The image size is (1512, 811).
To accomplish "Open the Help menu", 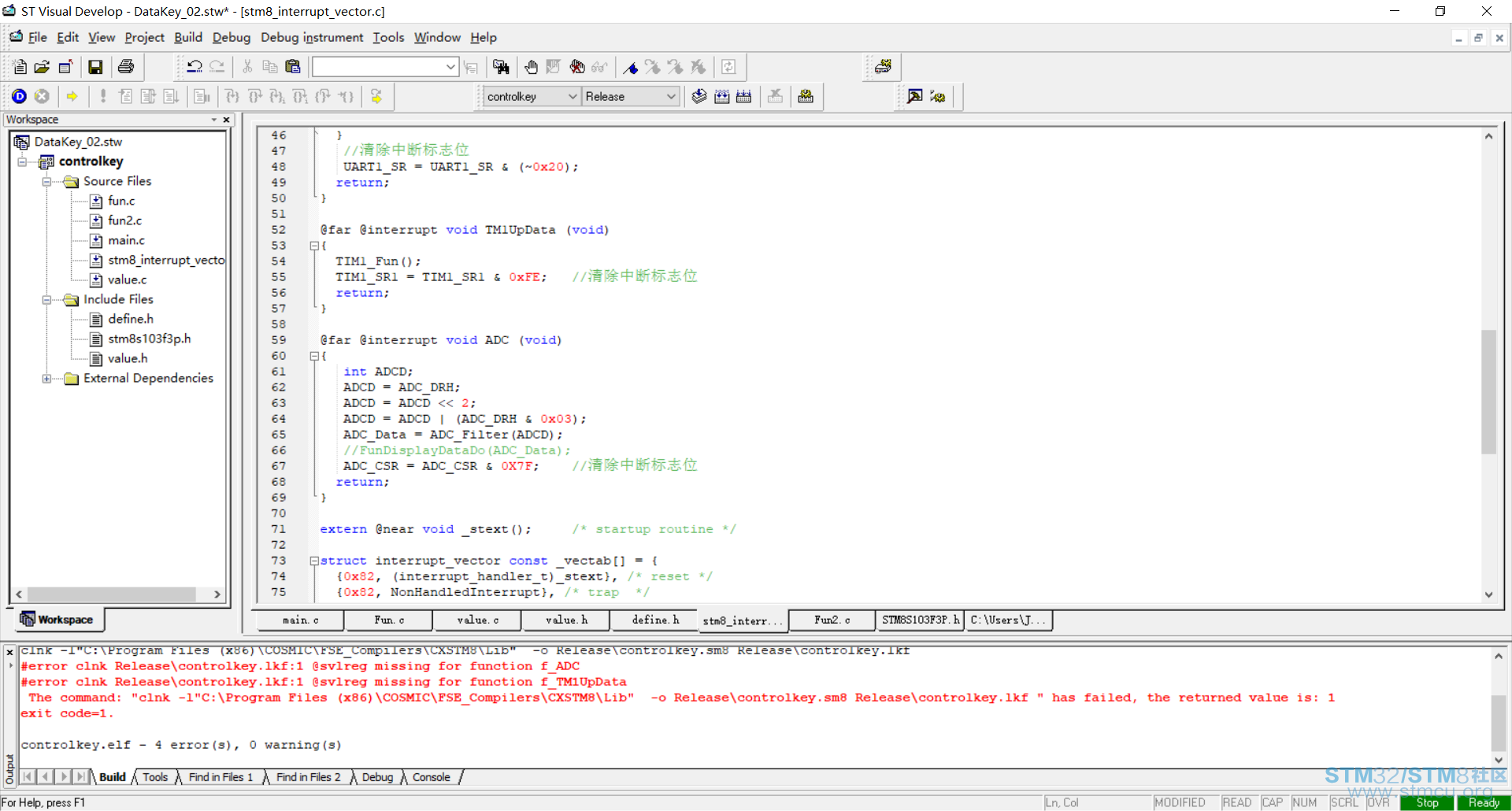I will click(x=484, y=37).
